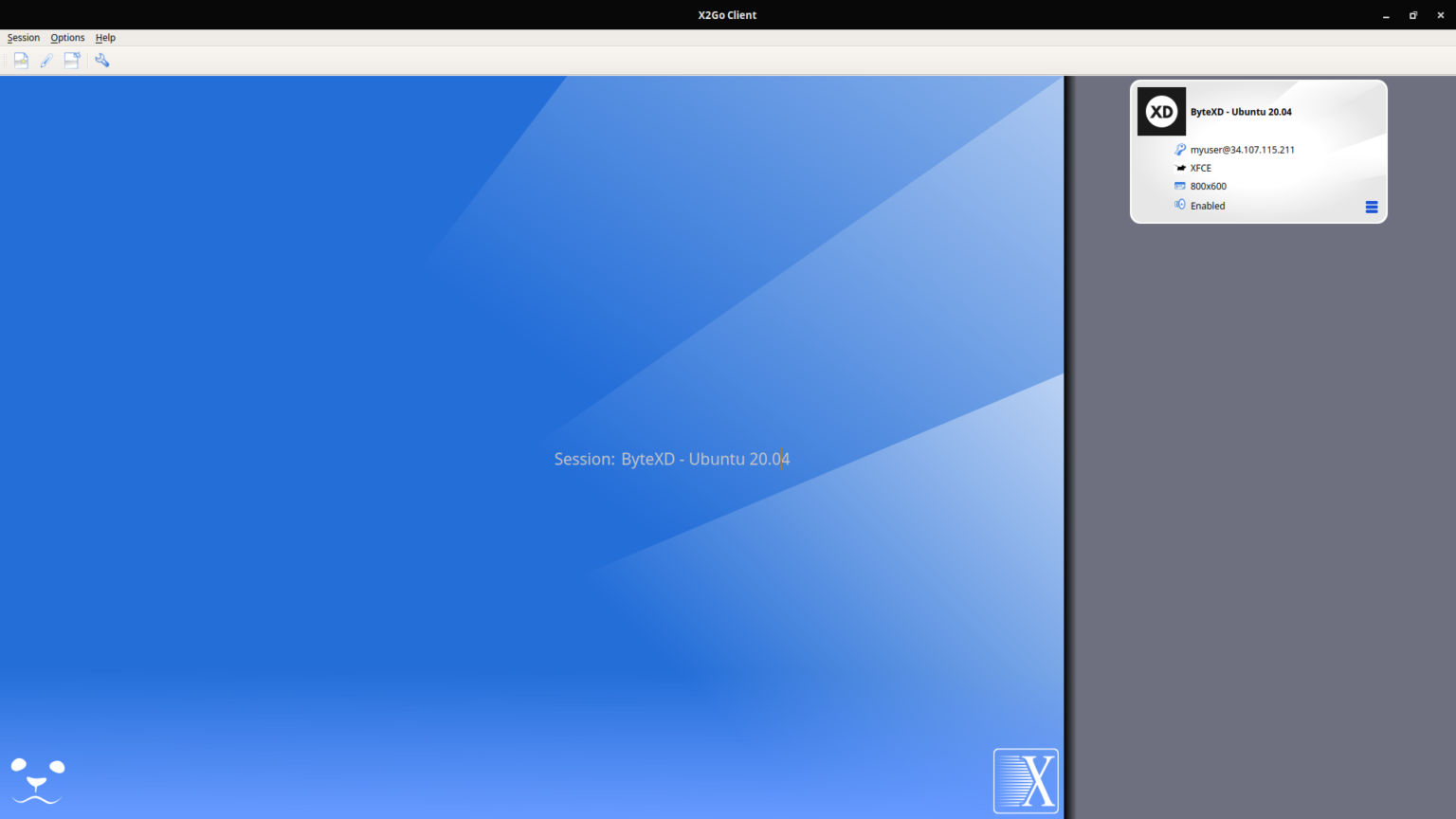Click the paw print graphic
Screen dimensions: 1456x819
pos(36,779)
